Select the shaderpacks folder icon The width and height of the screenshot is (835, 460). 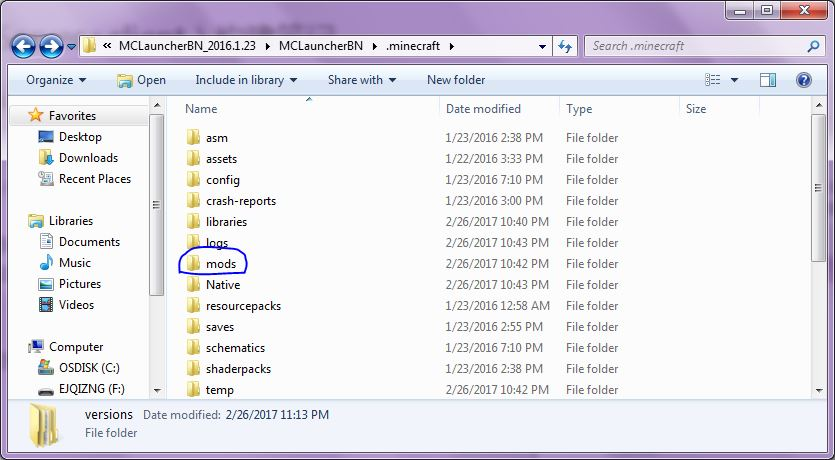coord(193,368)
